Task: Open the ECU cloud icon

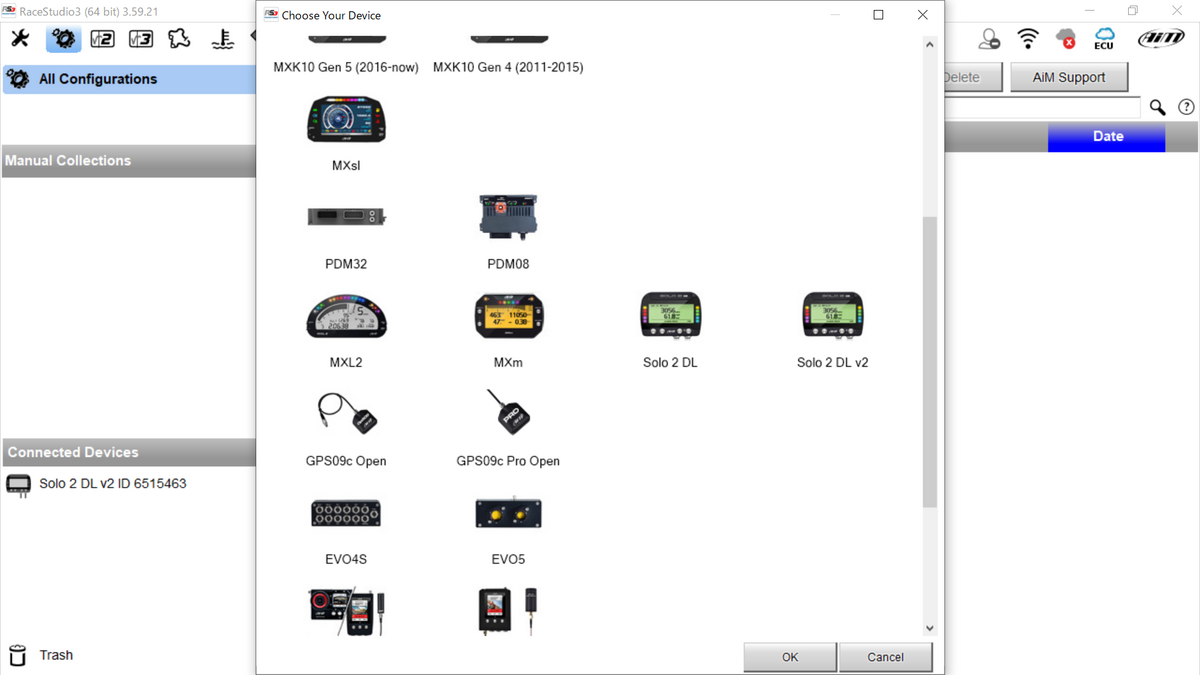Action: click(1104, 39)
